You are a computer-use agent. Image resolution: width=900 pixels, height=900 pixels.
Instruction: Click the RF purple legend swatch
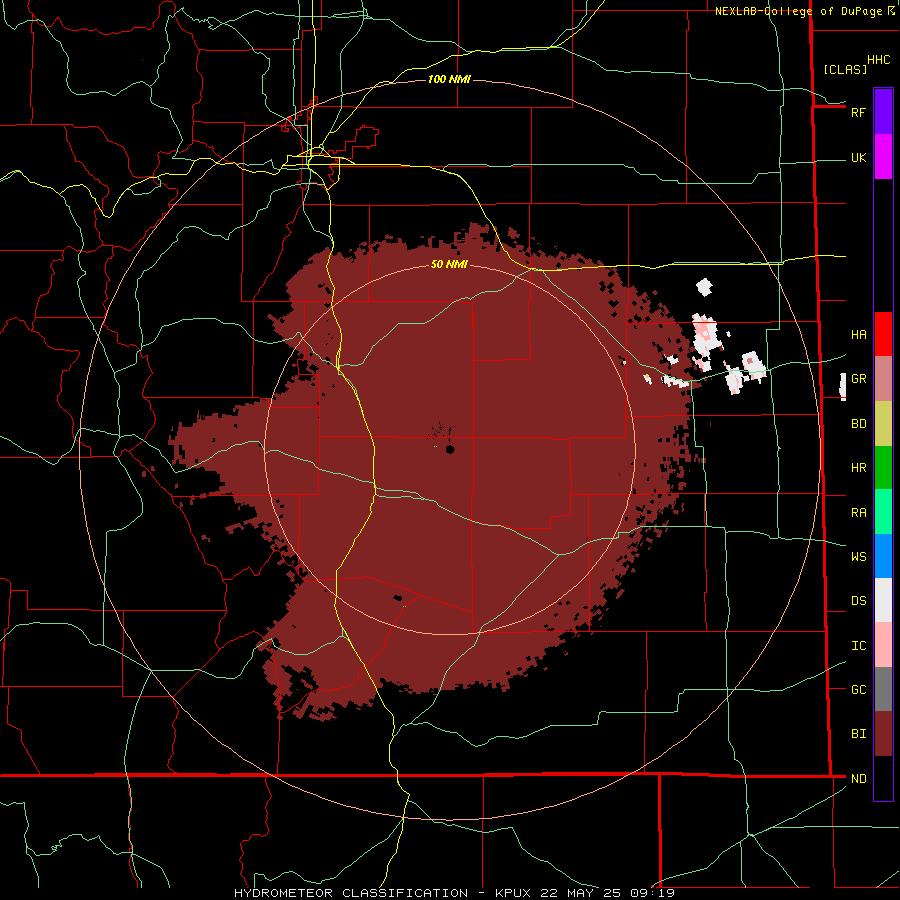click(x=883, y=112)
